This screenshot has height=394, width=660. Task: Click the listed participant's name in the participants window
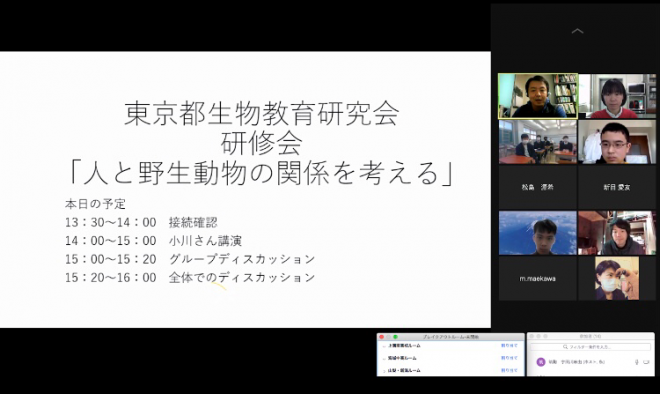click(x=576, y=362)
